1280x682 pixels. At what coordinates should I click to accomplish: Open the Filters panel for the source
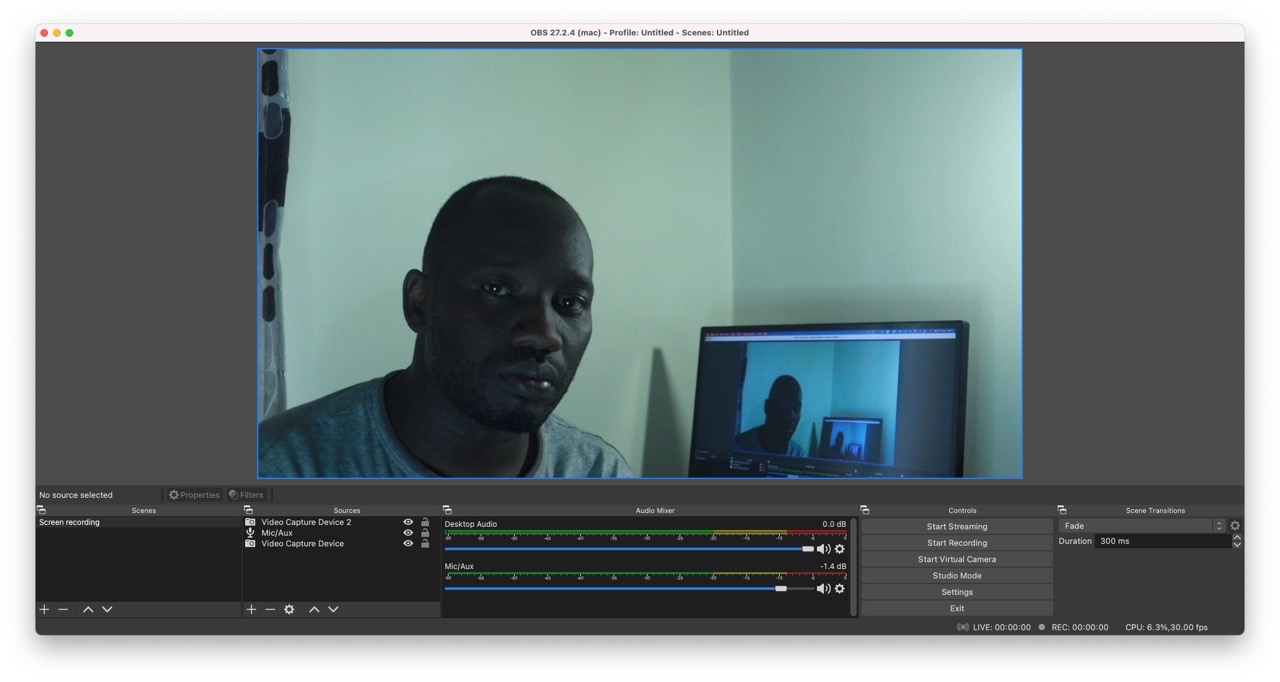pyautogui.click(x=246, y=493)
